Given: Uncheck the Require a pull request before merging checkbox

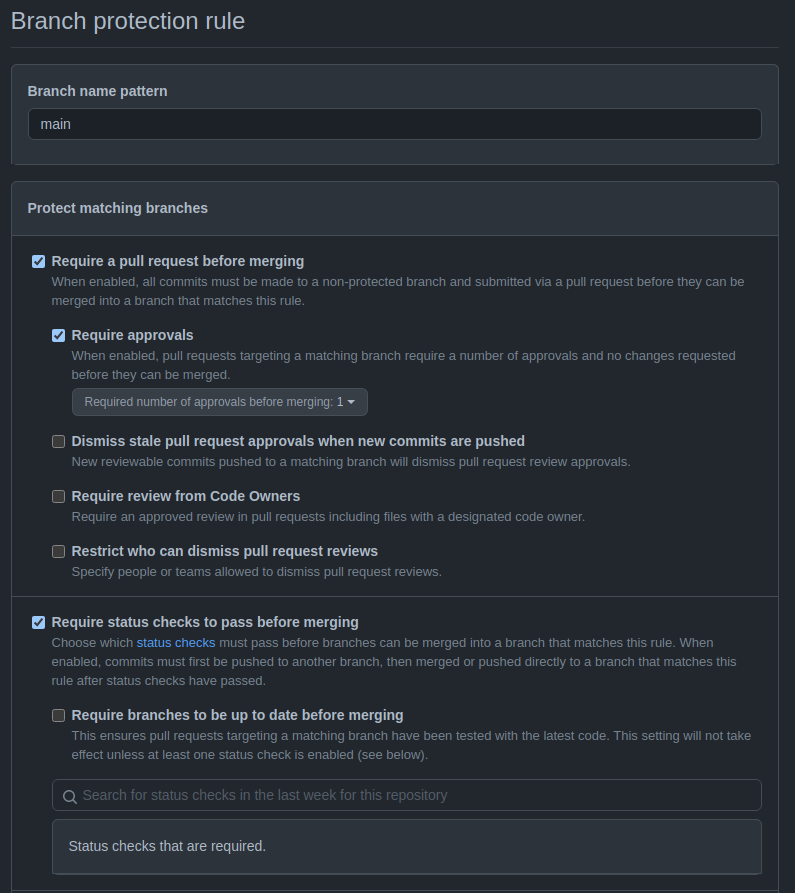Looking at the screenshot, I should tap(39, 261).
